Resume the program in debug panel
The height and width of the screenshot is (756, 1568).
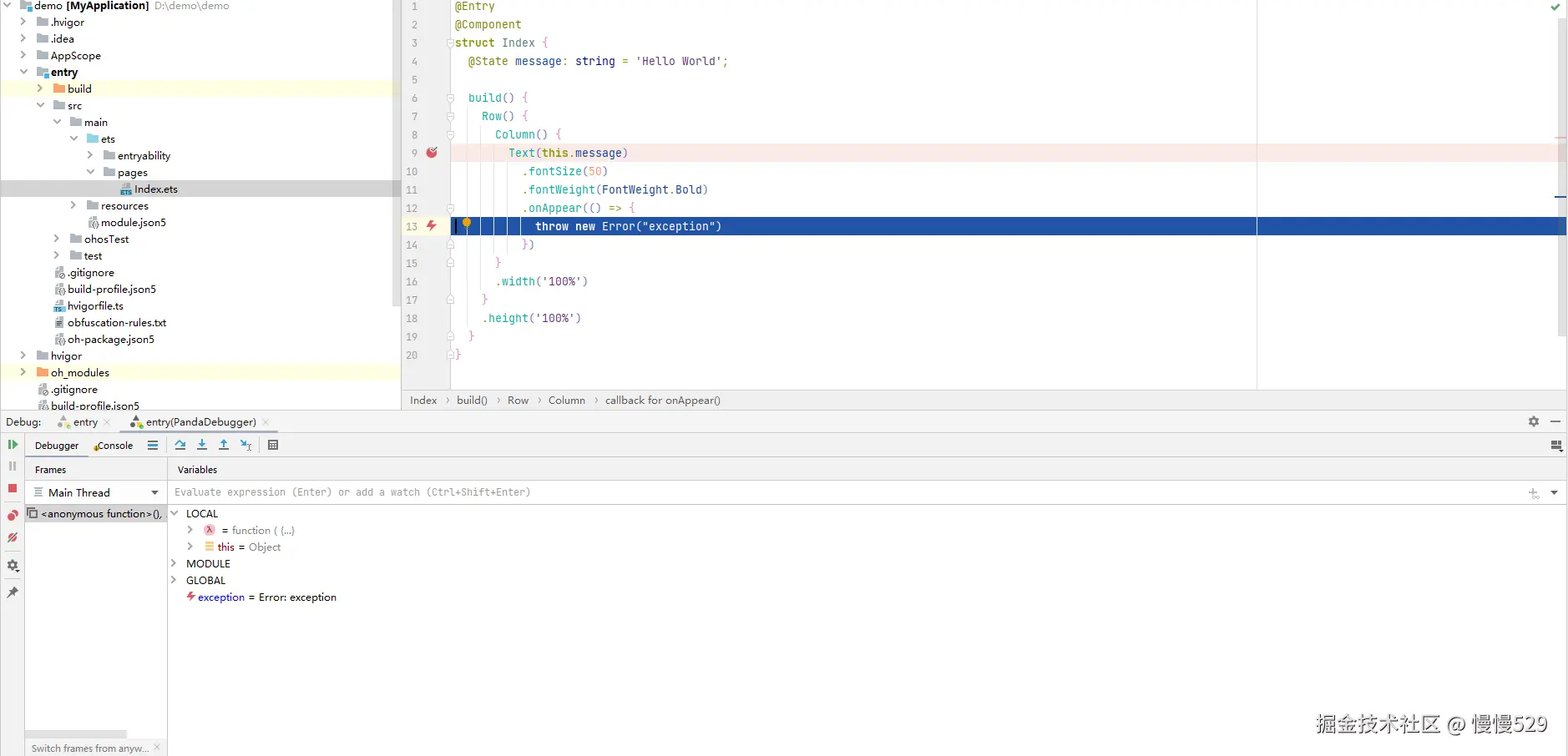coord(13,445)
